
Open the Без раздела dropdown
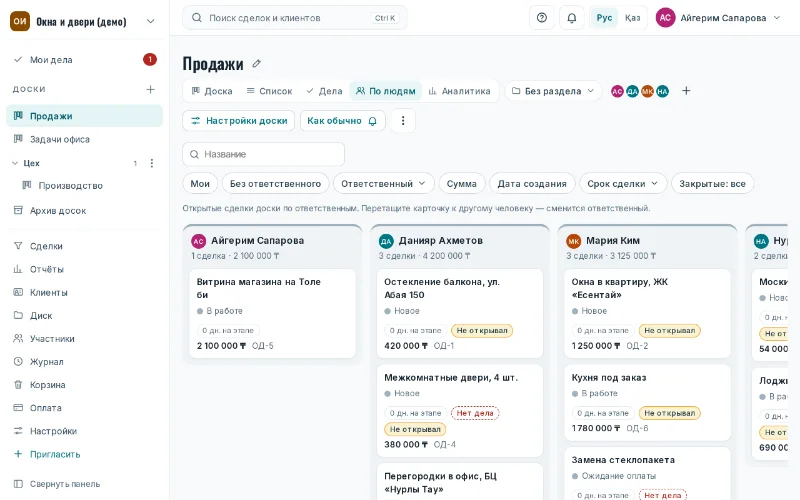point(553,91)
